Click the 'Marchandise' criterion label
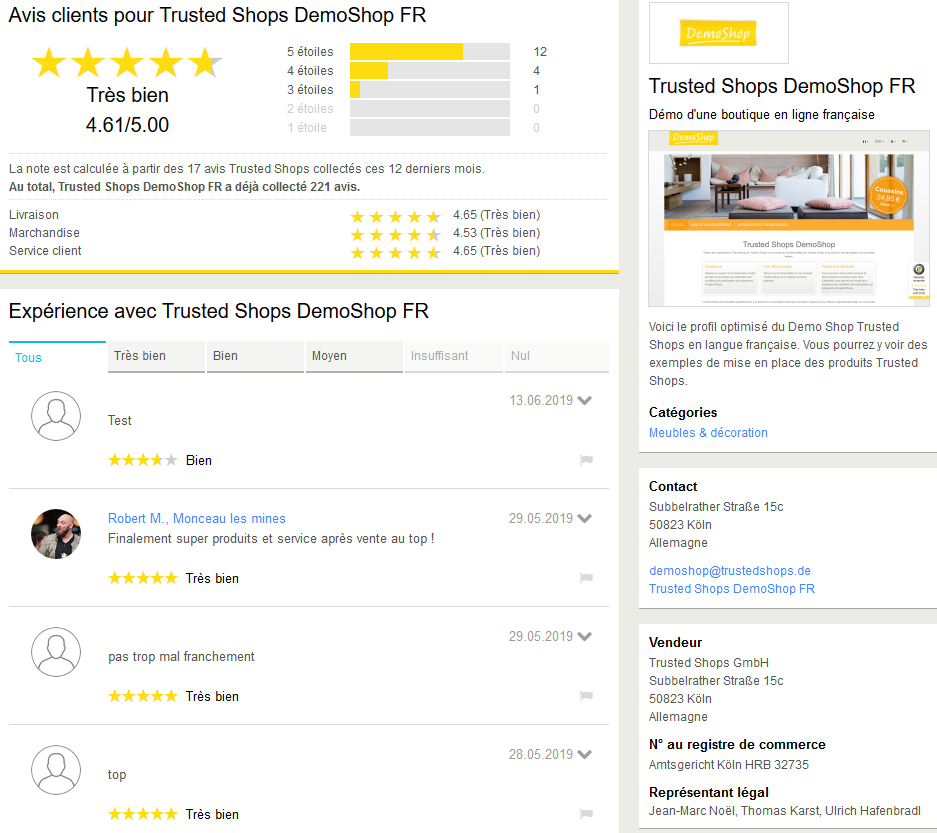The image size is (937, 833). coord(44,232)
